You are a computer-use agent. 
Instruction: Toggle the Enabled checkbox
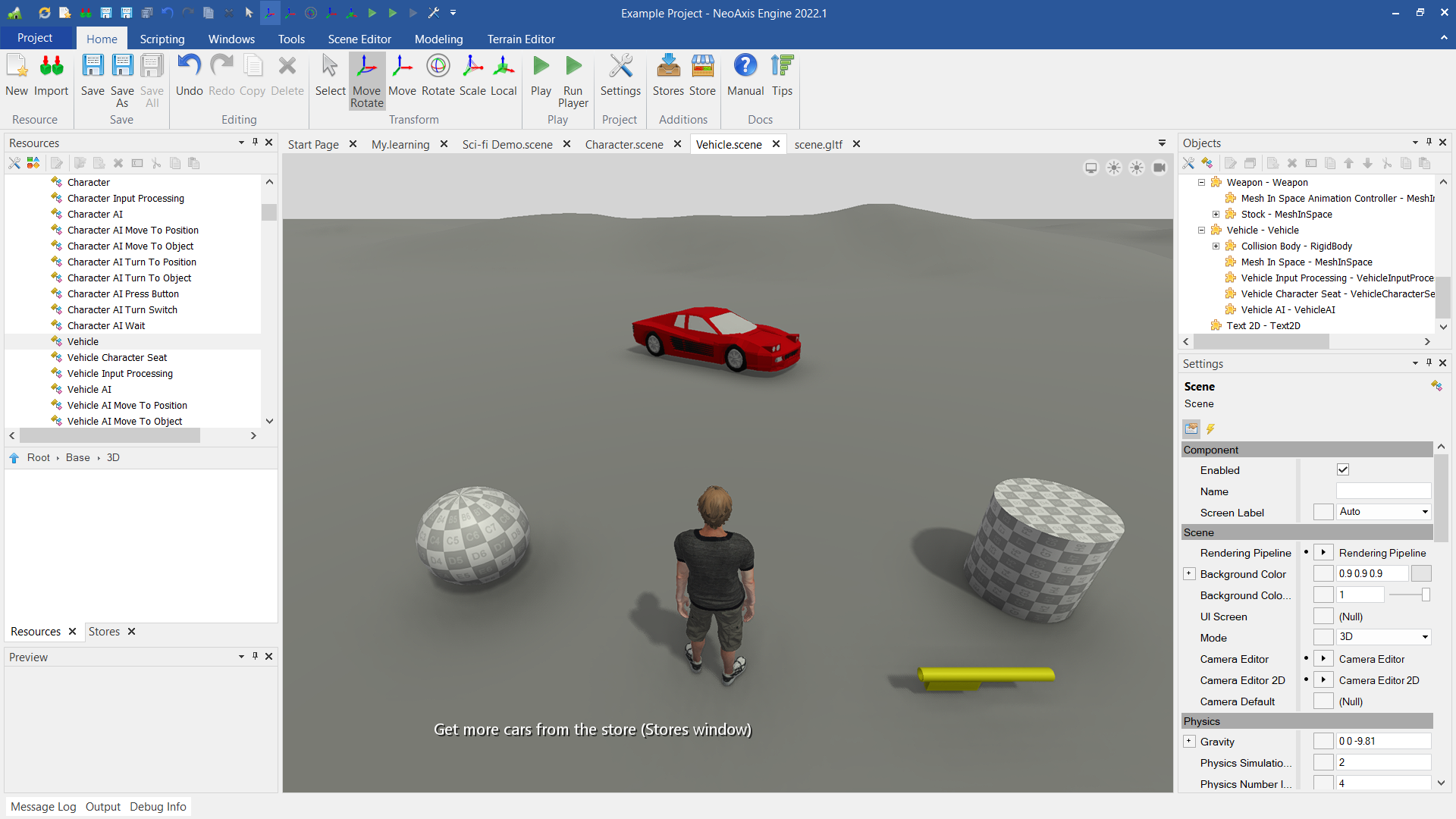[x=1343, y=470]
